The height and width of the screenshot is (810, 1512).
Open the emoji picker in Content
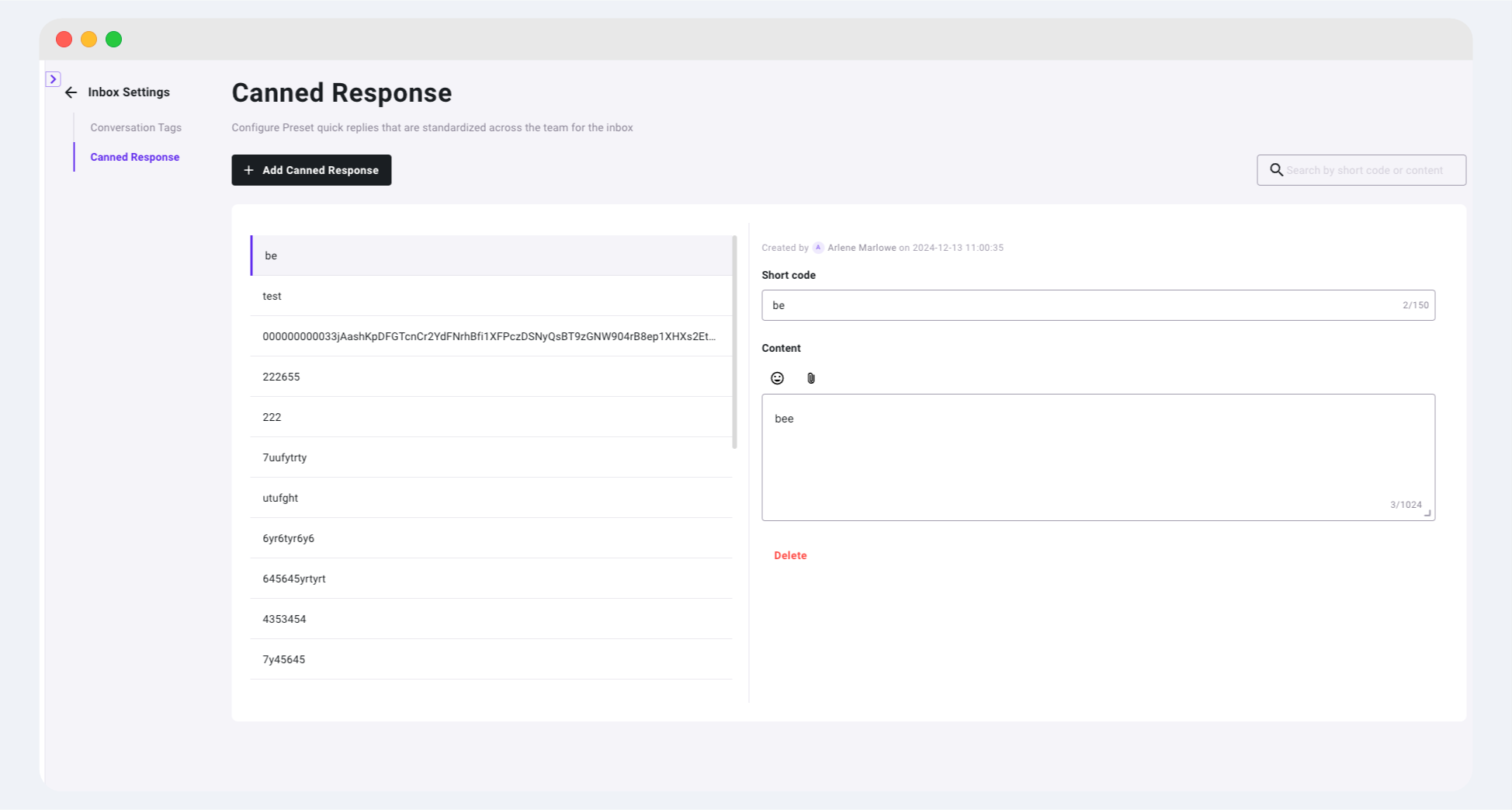click(777, 378)
